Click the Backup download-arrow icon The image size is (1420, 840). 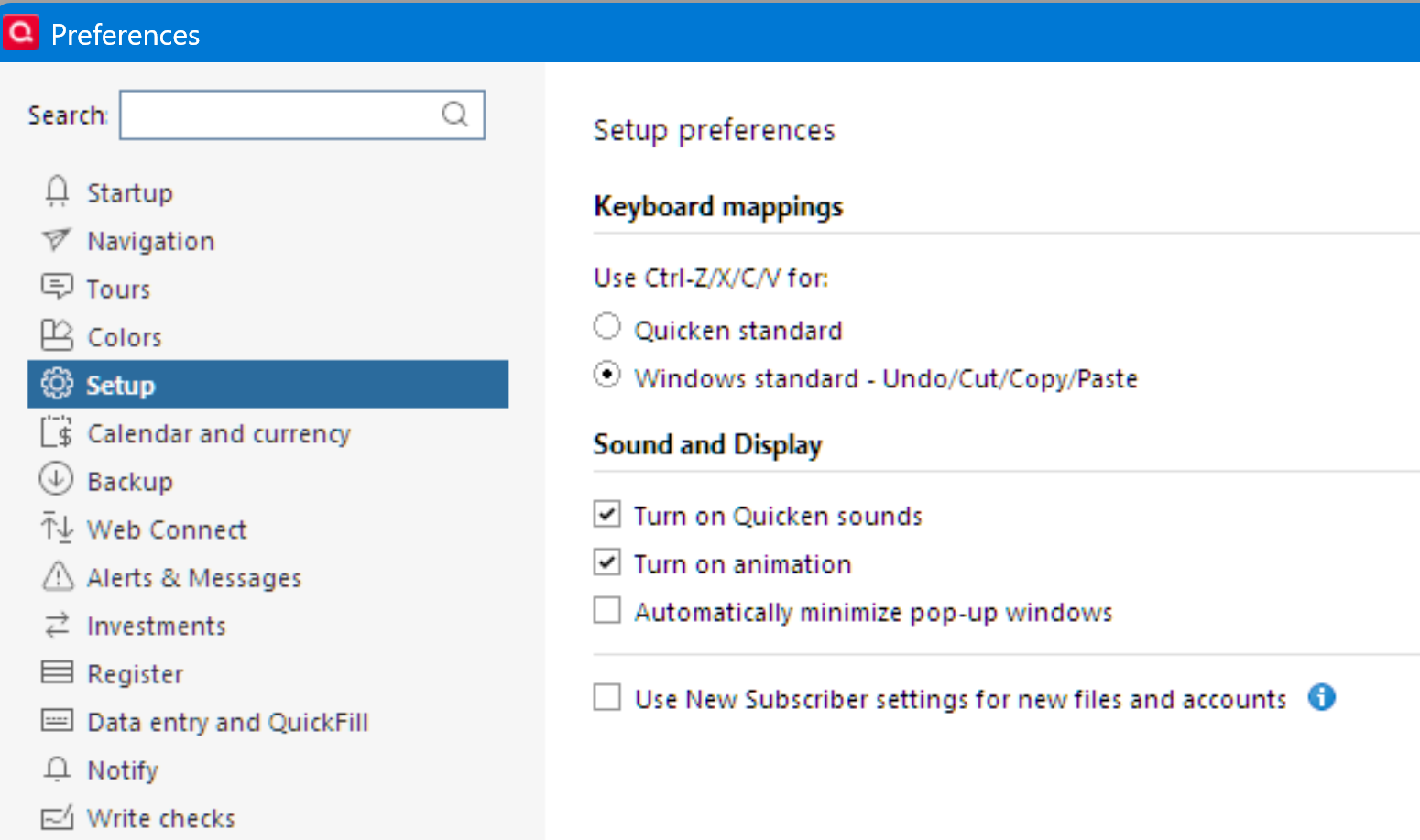tap(56, 479)
